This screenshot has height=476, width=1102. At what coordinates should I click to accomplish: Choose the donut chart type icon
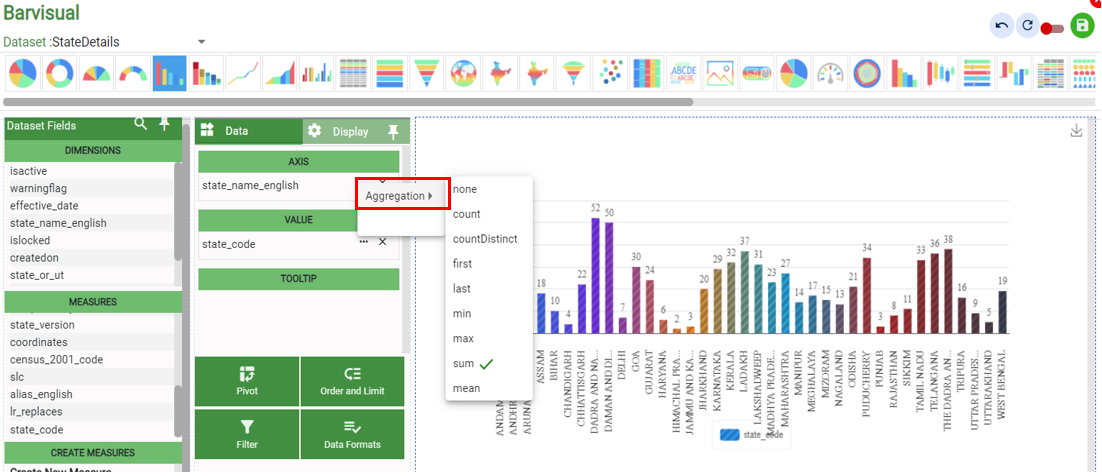tap(61, 73)
